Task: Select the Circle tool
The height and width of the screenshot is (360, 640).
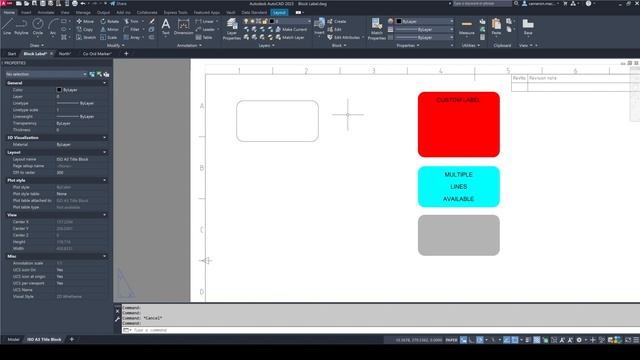Action: tap(38, 27)
